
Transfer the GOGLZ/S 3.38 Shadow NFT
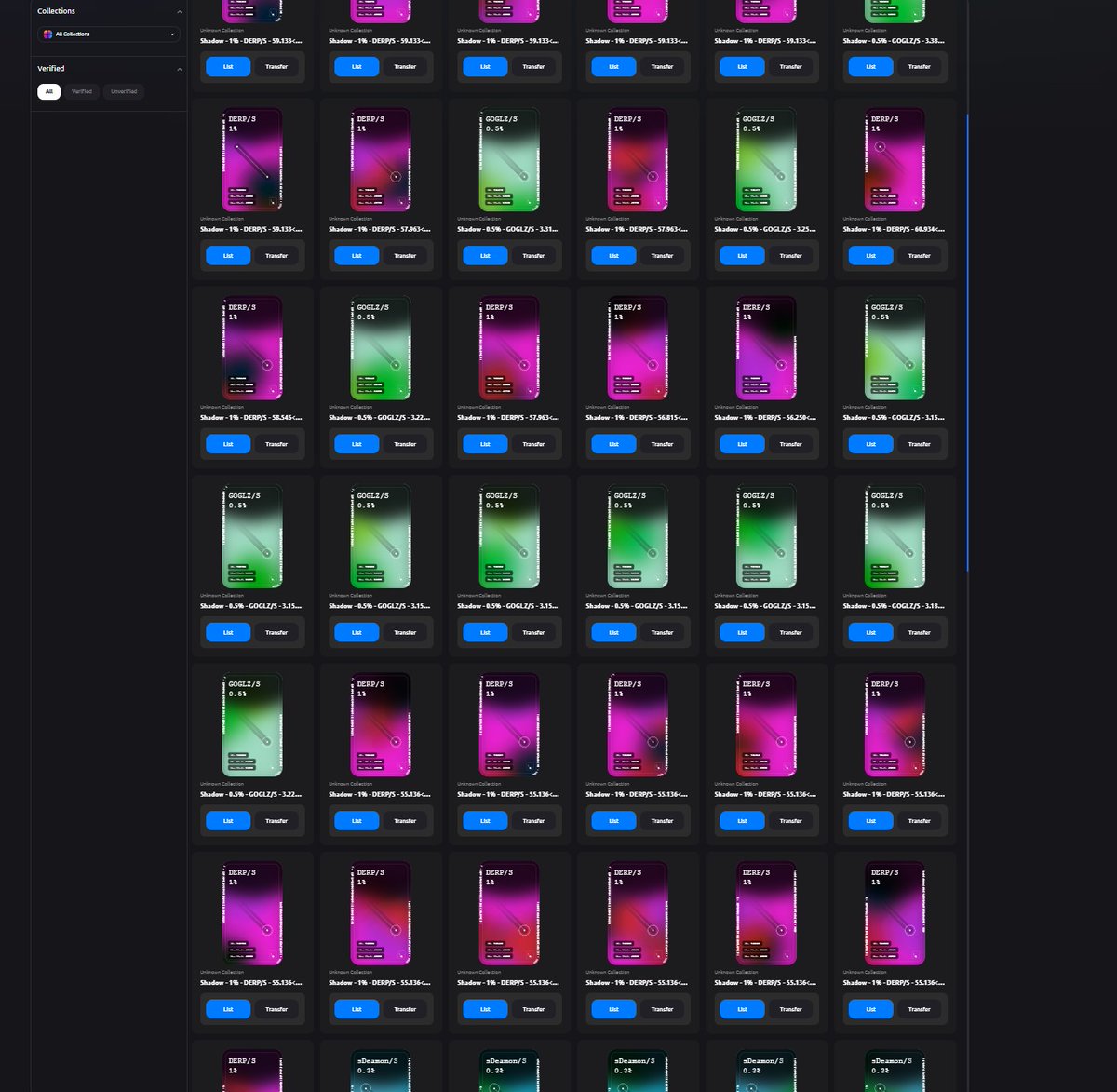point(919,67)
